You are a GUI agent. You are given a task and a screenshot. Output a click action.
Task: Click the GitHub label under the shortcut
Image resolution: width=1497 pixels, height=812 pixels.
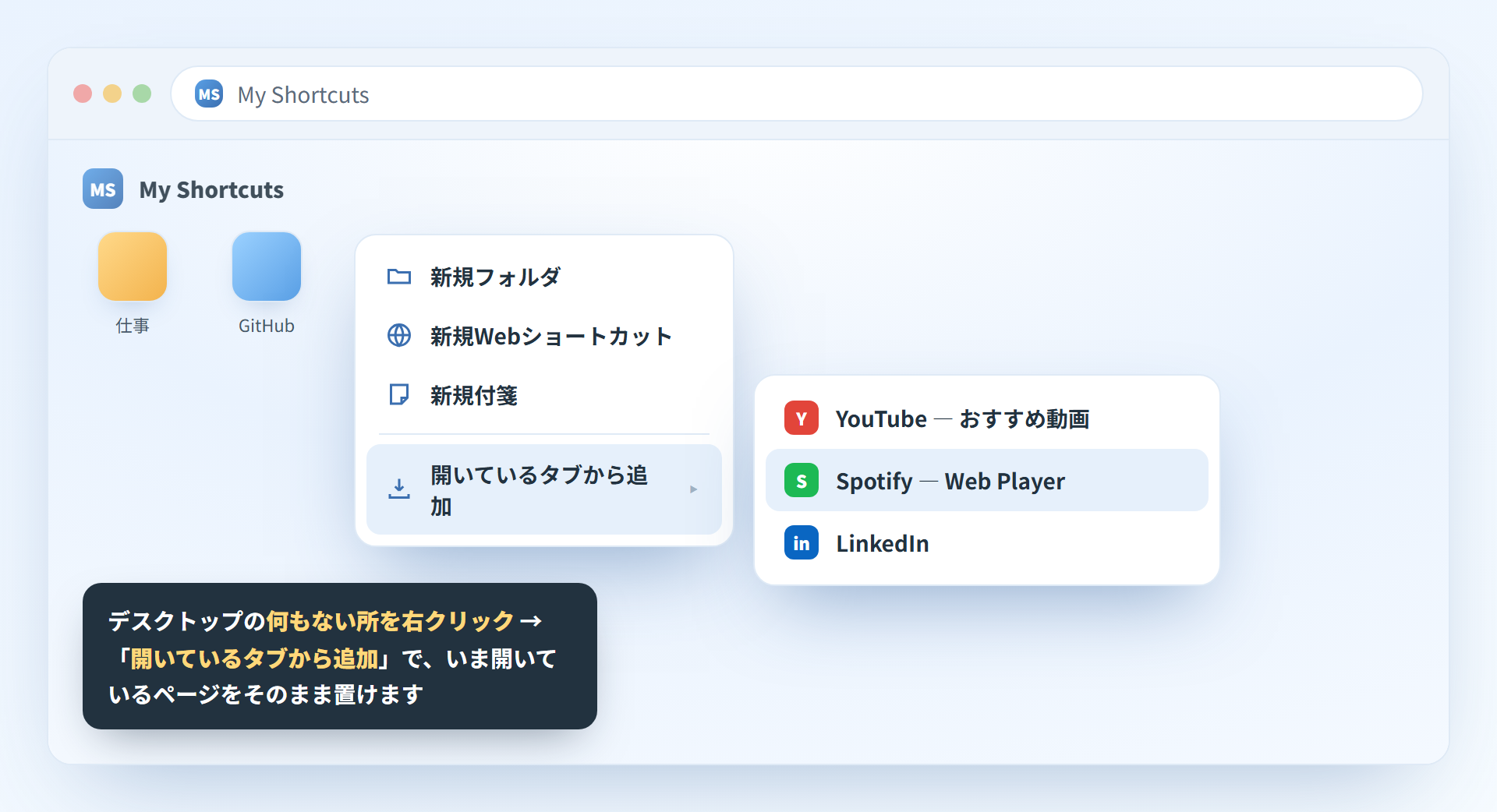[x=267, y=326]
